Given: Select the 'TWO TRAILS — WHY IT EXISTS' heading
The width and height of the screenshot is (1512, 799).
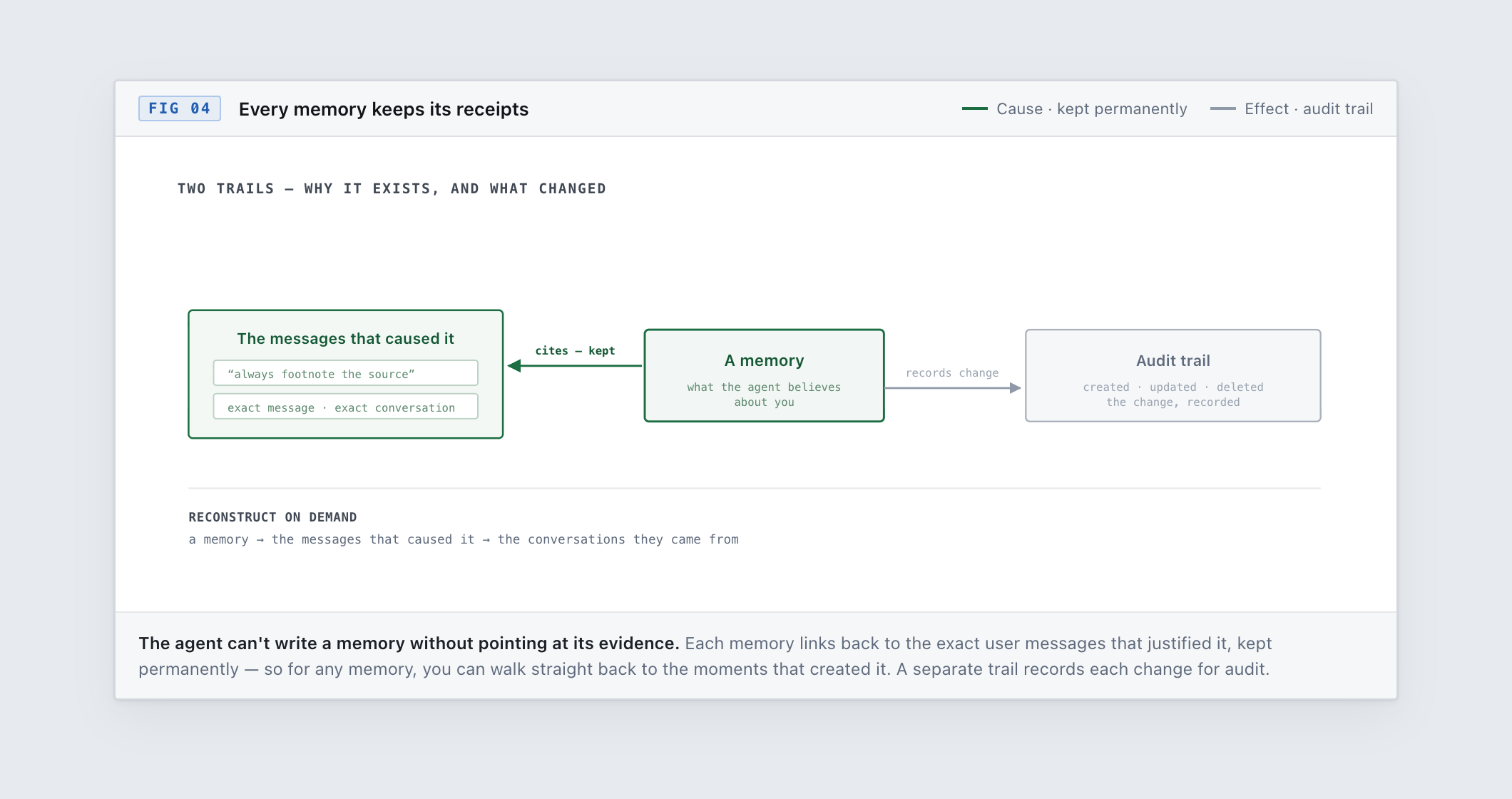Looking at the screenshot, I should [x=392, y=188].
